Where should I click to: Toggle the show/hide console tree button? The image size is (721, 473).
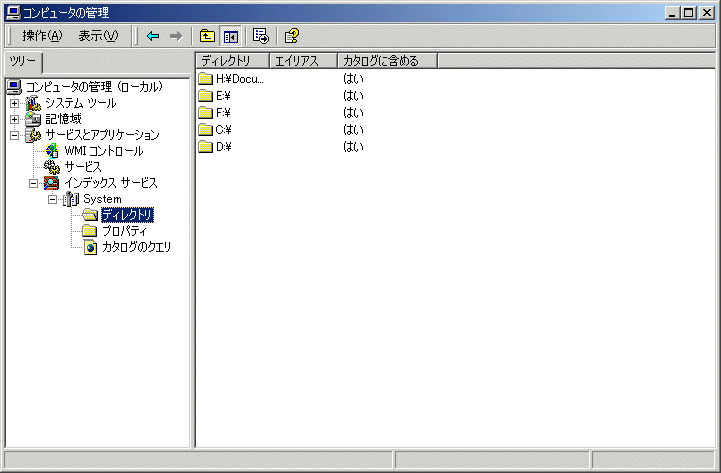[230, 36]
